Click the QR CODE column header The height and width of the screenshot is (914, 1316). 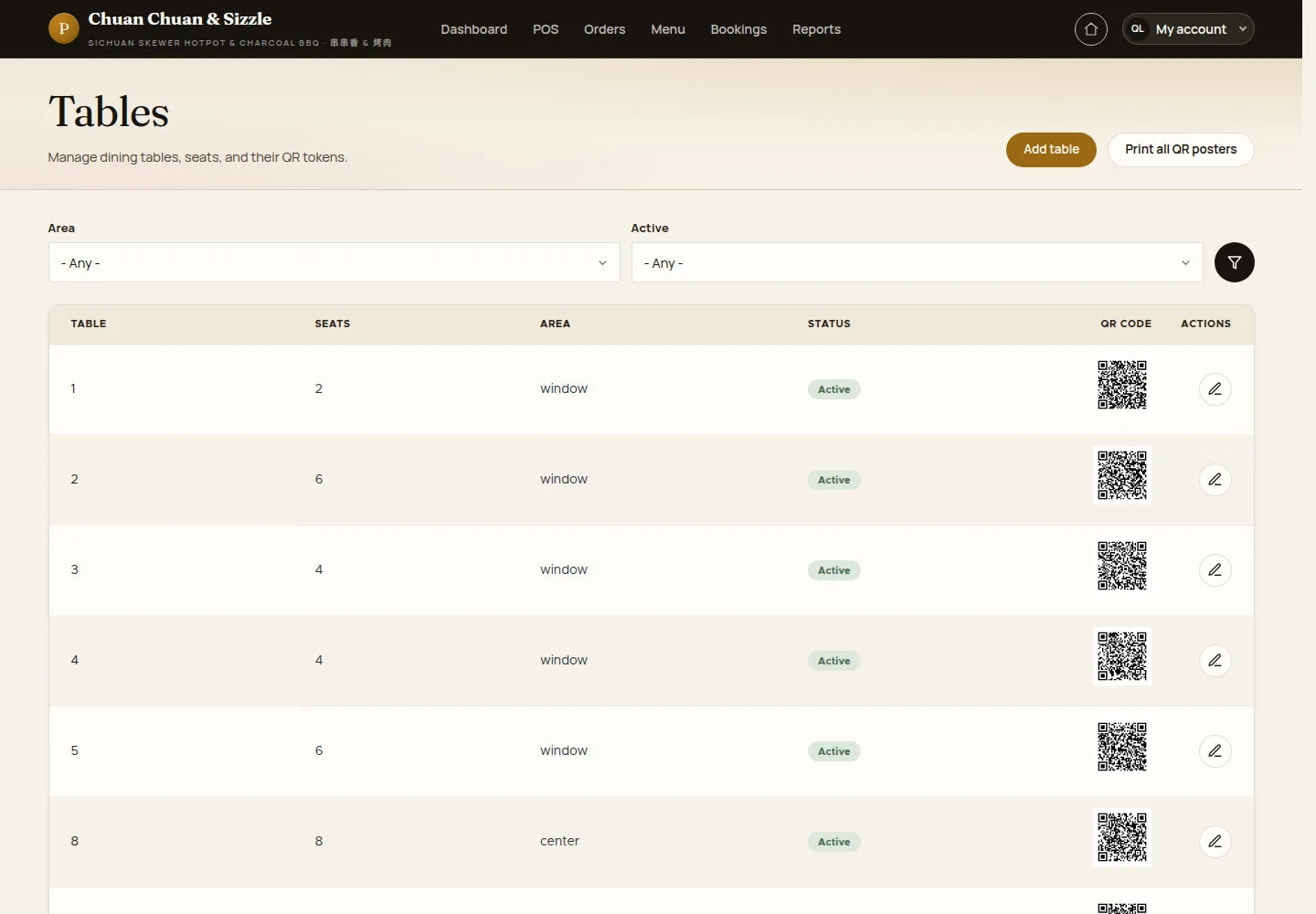[x=1126, y=324]
